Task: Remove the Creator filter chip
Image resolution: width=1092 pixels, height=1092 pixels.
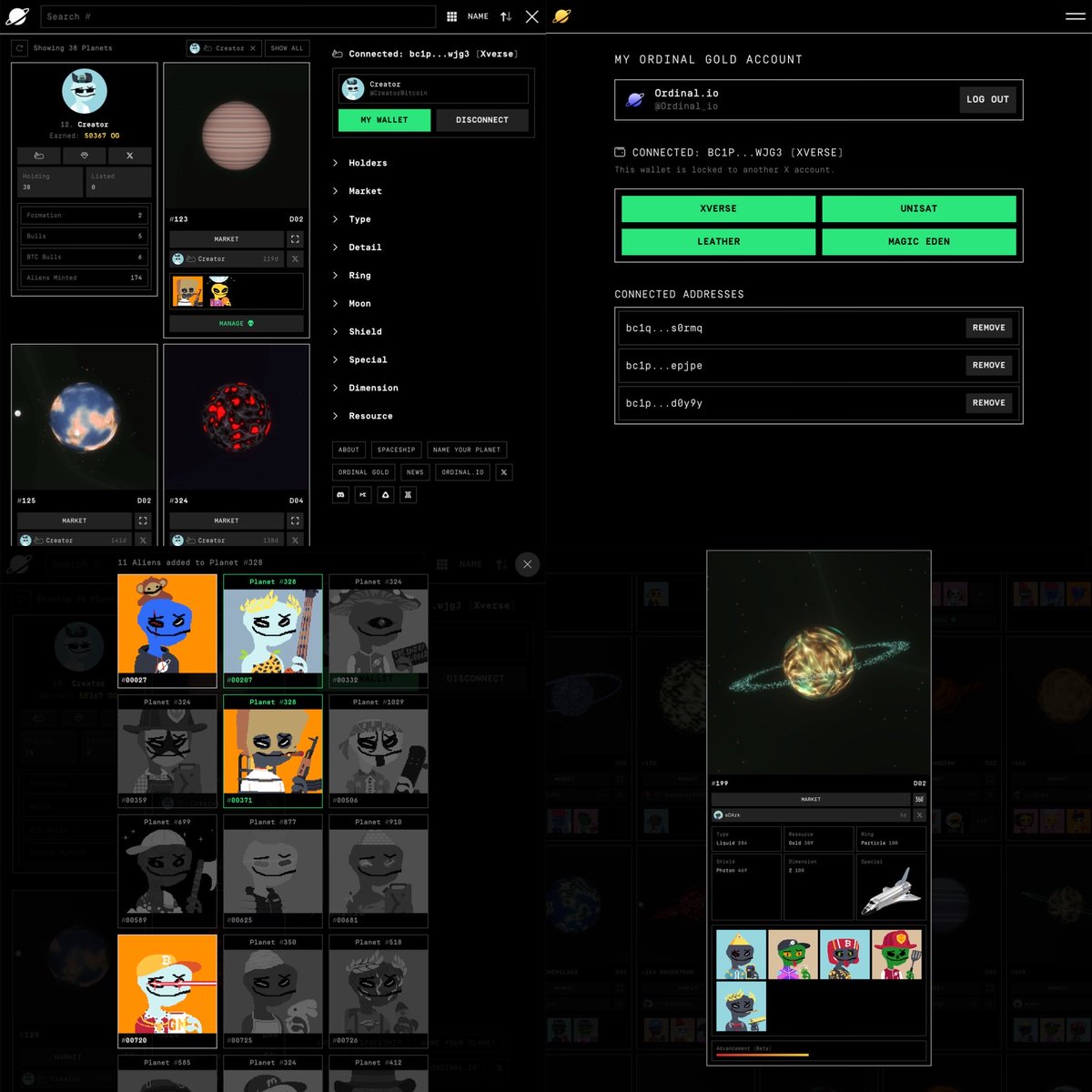Action: click(253, 48)
